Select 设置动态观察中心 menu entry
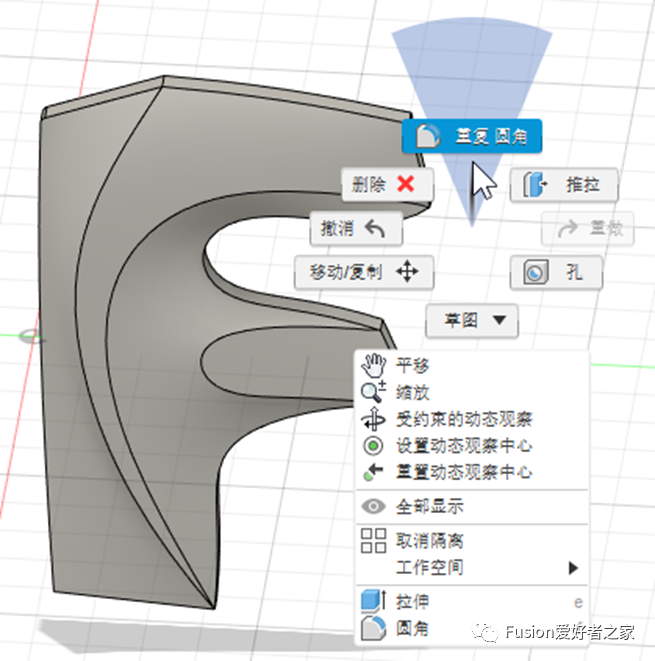Screen dimensions: 655x661 tap(464, 446)
